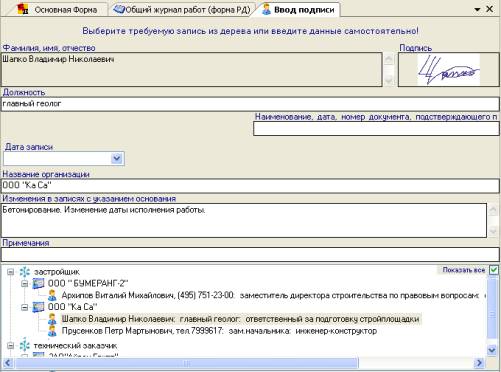The width and height of the screenshot is (501, 372).
Task: Click the signature image thumbnail
Action: [448, 70]
